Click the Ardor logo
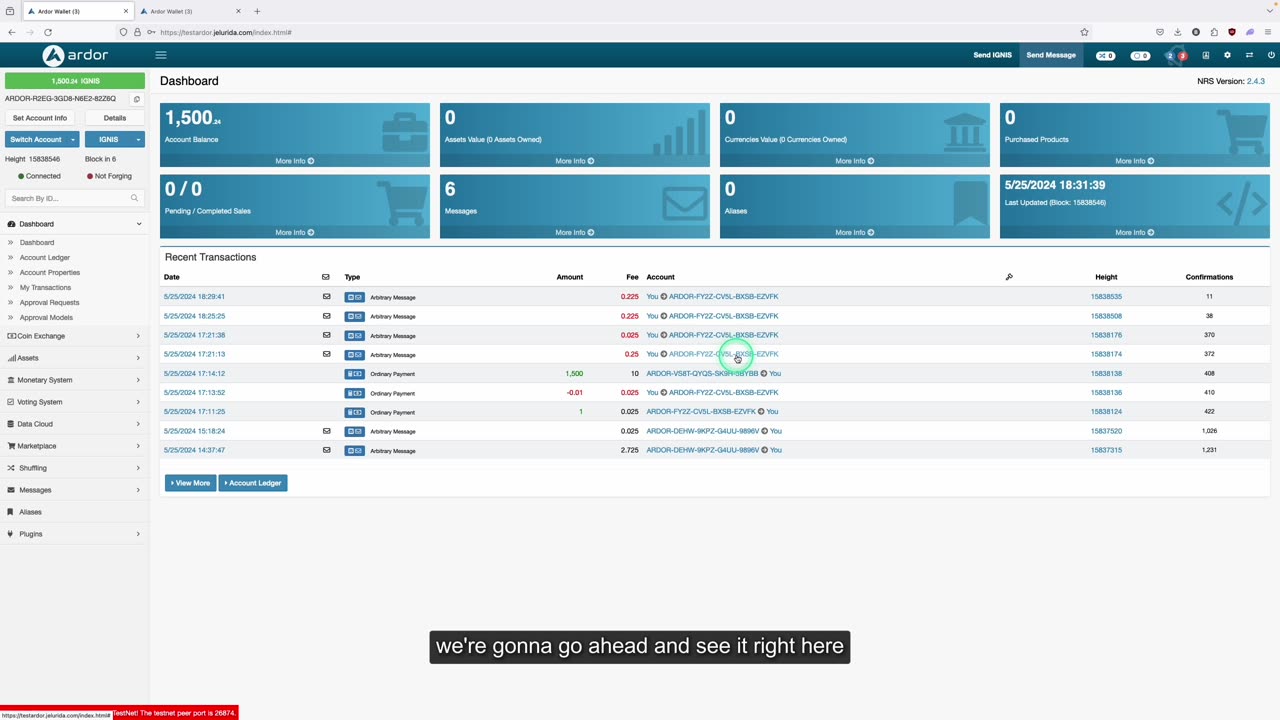1280x720 pixels. pos(75,55)
